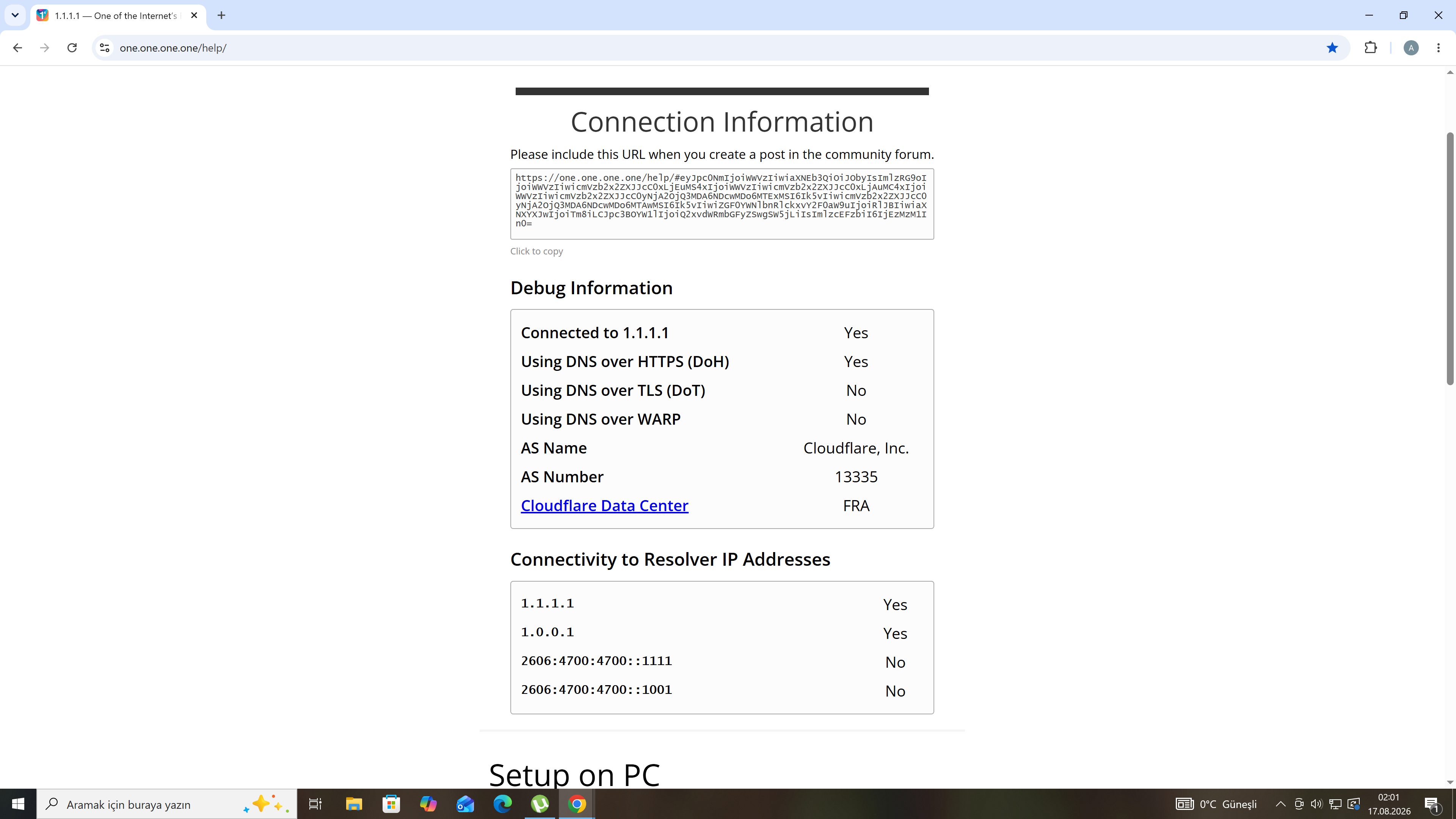The image size is (1456, 819).
Task: Click the 'Using DNS over TLS (DoT)' label
Action: pyautogui.click(x=613, y=391)
